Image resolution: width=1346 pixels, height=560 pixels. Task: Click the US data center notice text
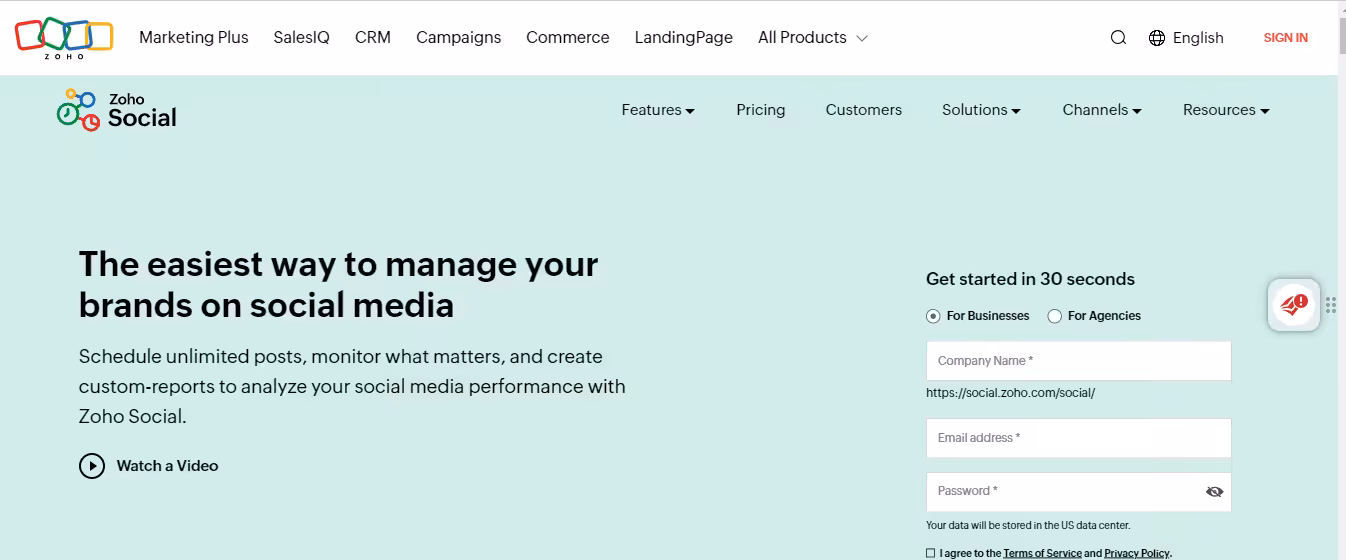click(x=1029, y=526)
